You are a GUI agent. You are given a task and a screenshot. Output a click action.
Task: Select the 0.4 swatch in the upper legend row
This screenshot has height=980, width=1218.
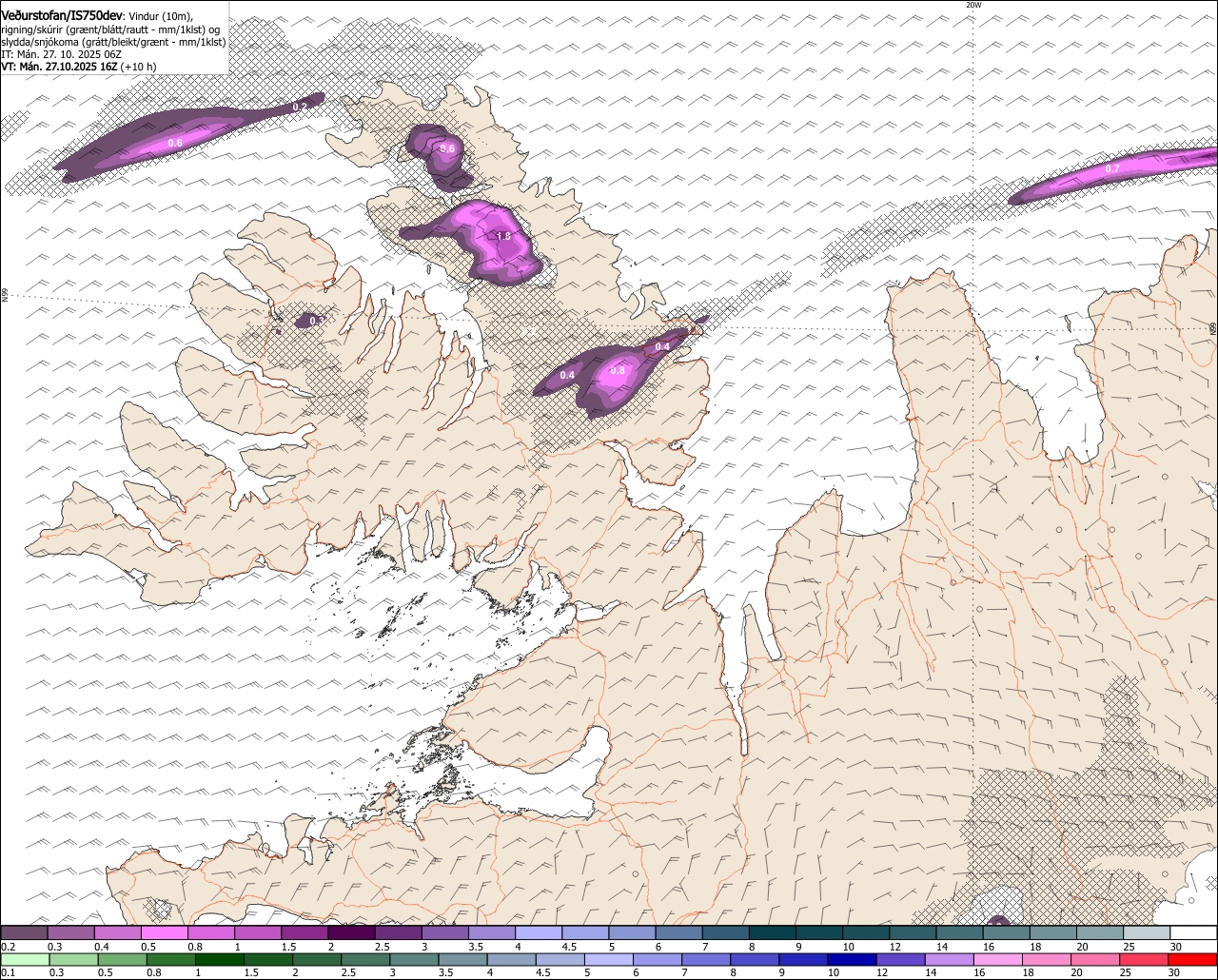(117, 933)
